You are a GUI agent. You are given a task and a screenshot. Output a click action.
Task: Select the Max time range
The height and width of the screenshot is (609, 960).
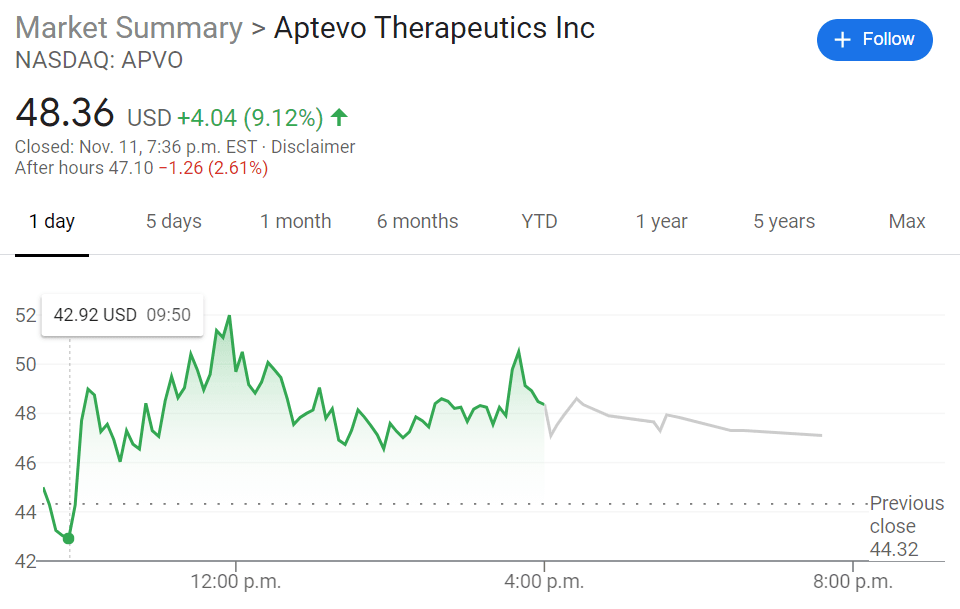tap(906, 221)
